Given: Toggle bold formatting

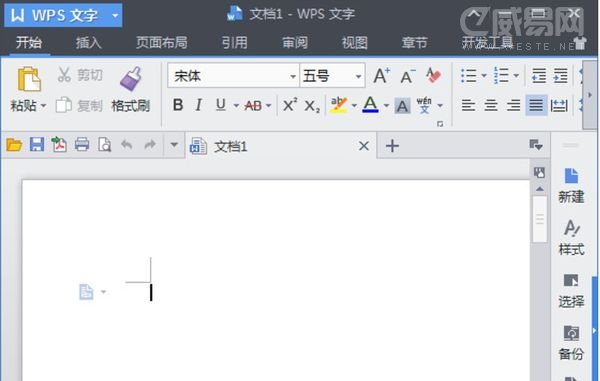Looking at the screenshot, I should coord(178,105).
